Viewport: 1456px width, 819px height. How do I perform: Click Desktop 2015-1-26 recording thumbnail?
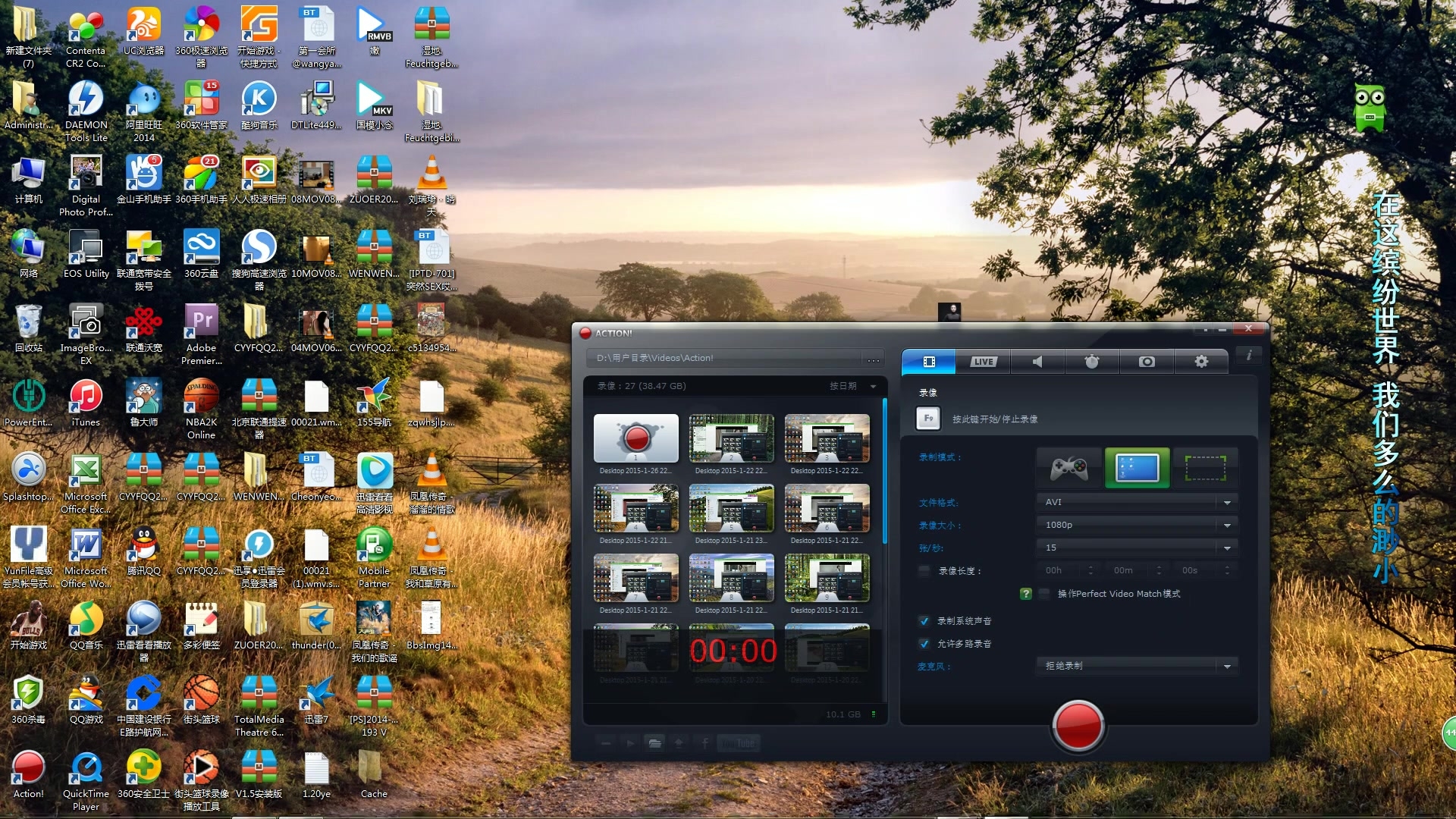[637, 438]
